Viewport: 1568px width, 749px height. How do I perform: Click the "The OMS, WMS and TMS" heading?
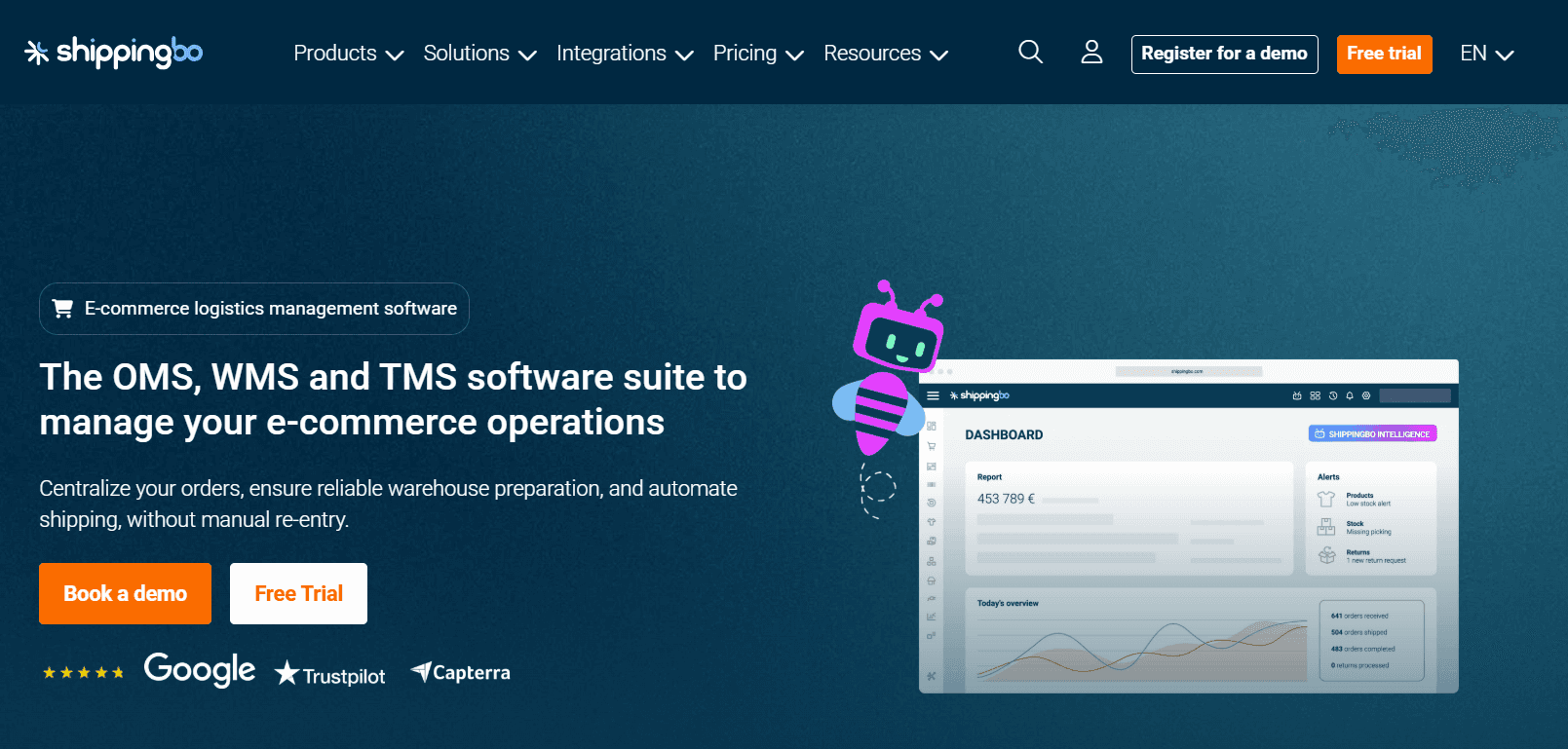click(x=393, y=399)
